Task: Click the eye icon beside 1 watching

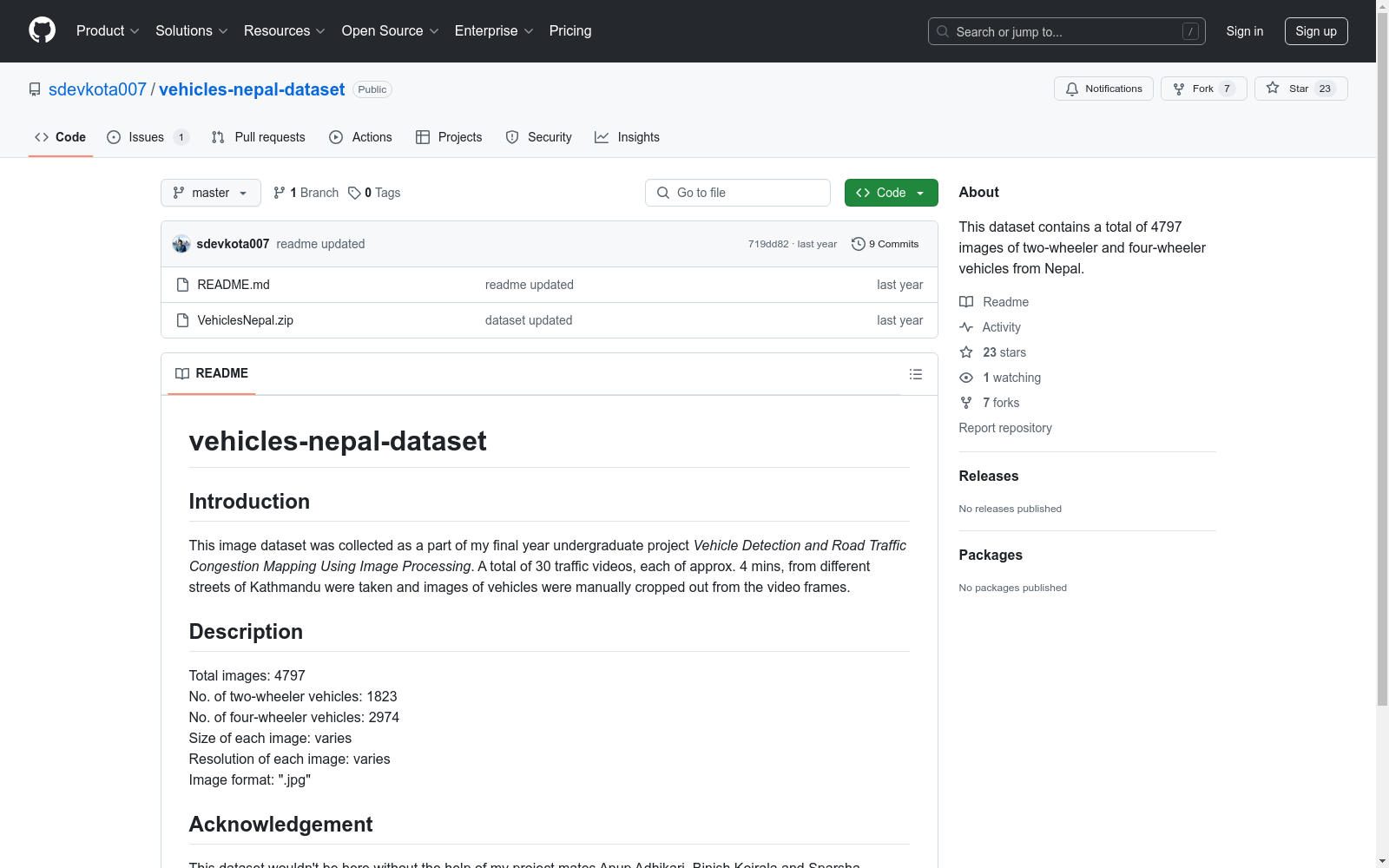Action: pyautogui.click(x=966, y=378)
